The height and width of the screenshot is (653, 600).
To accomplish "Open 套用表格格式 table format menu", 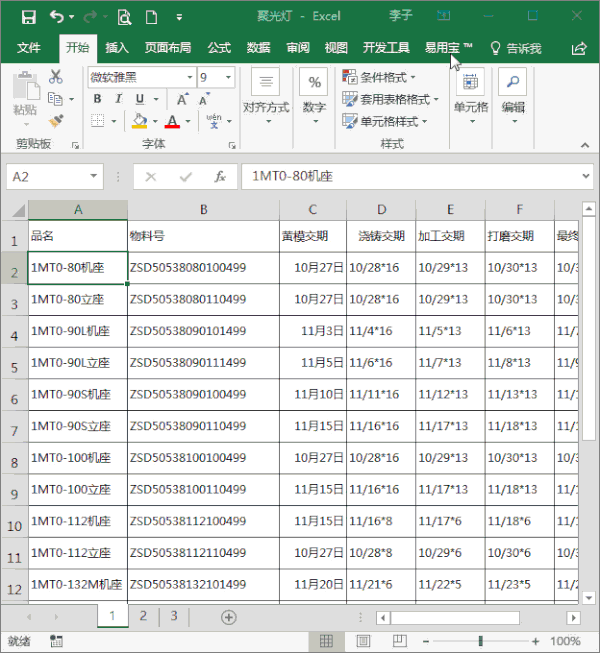I will [391, 99].
